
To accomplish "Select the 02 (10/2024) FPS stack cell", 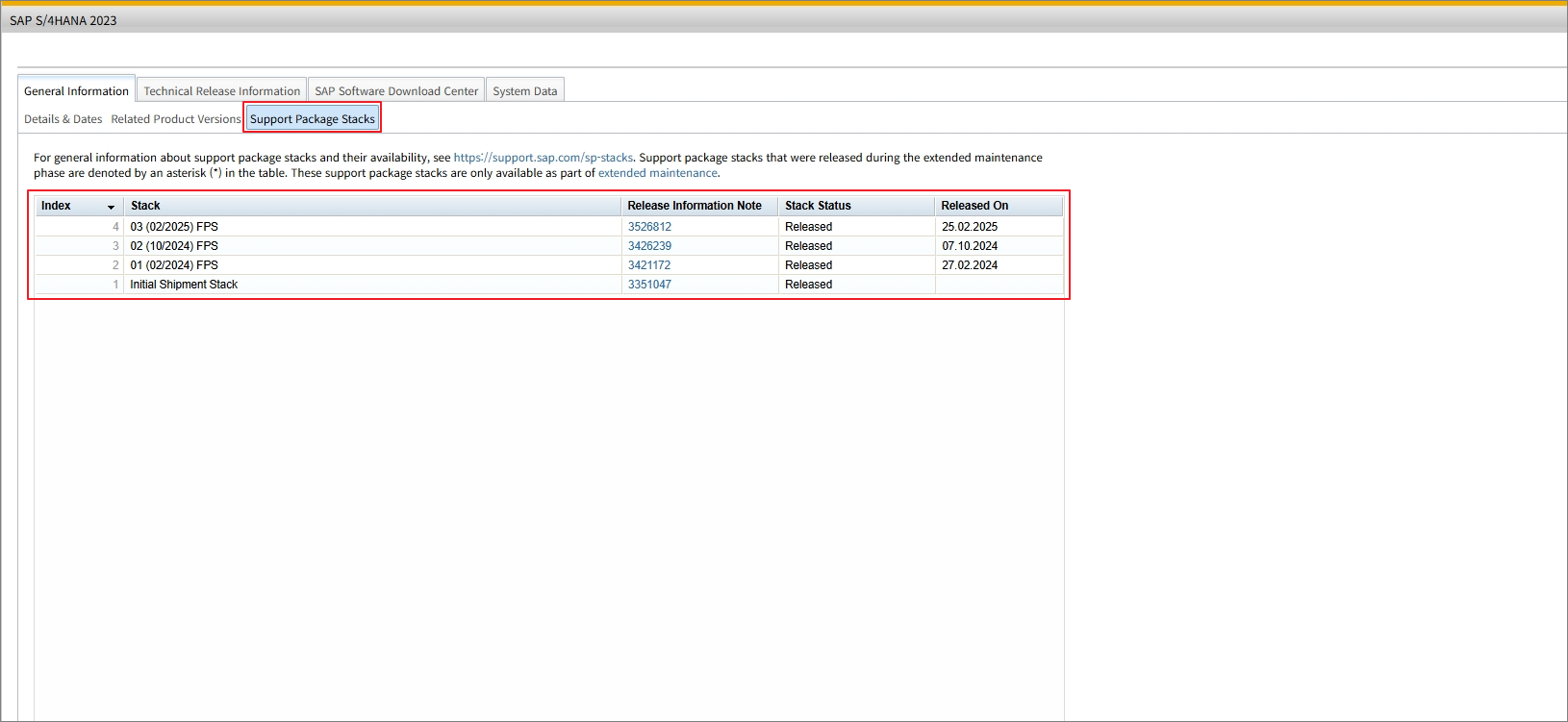I will [372, 246].
